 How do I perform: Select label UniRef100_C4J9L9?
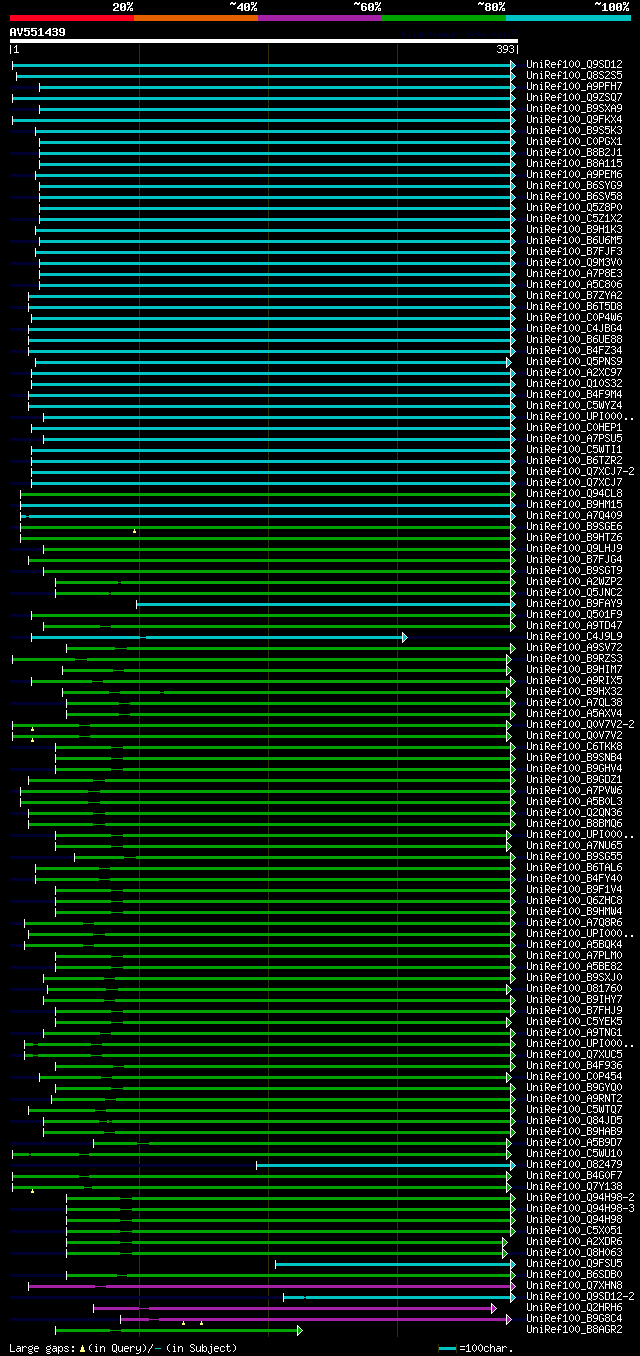click(x=574, y=637)
